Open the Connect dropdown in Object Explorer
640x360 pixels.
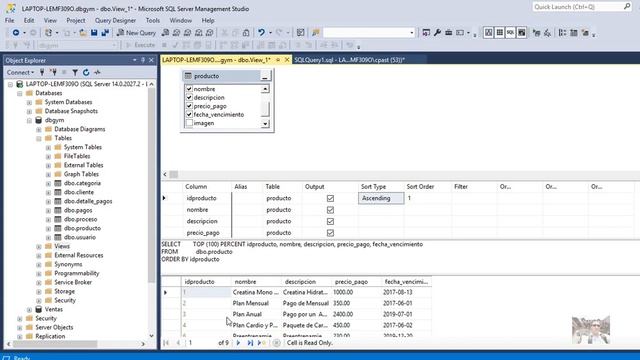point(20,72)
